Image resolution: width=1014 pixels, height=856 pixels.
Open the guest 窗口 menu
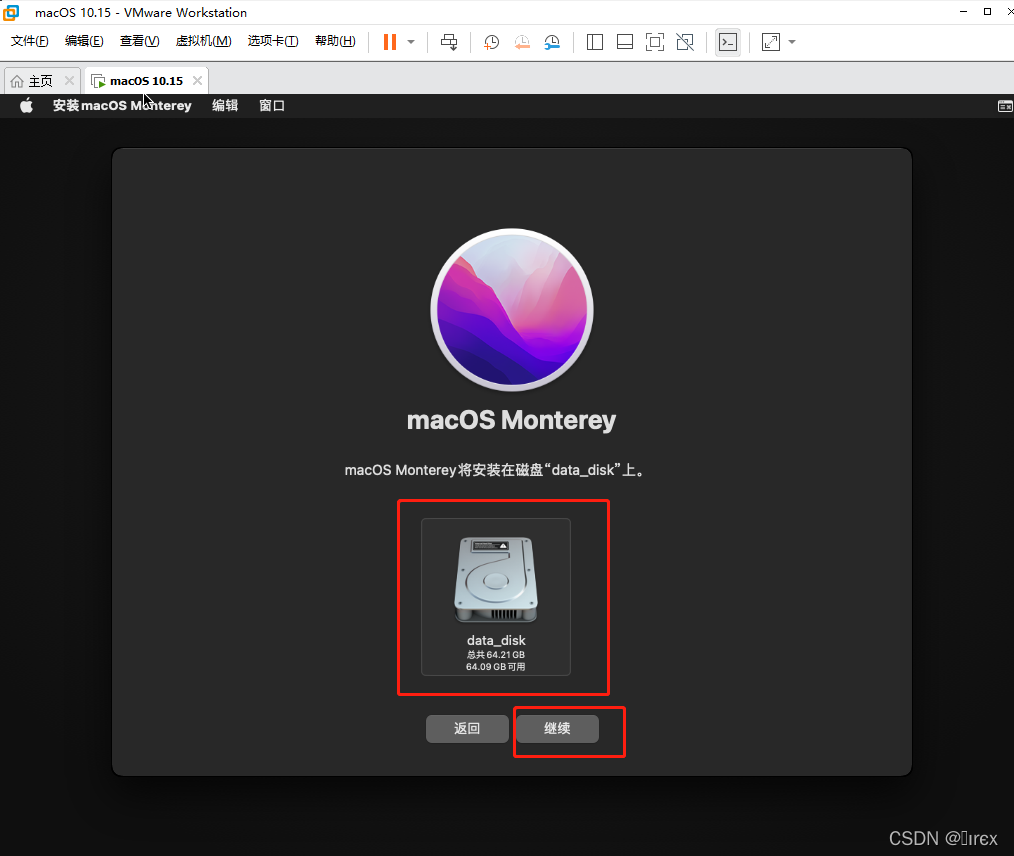point(272,105)
